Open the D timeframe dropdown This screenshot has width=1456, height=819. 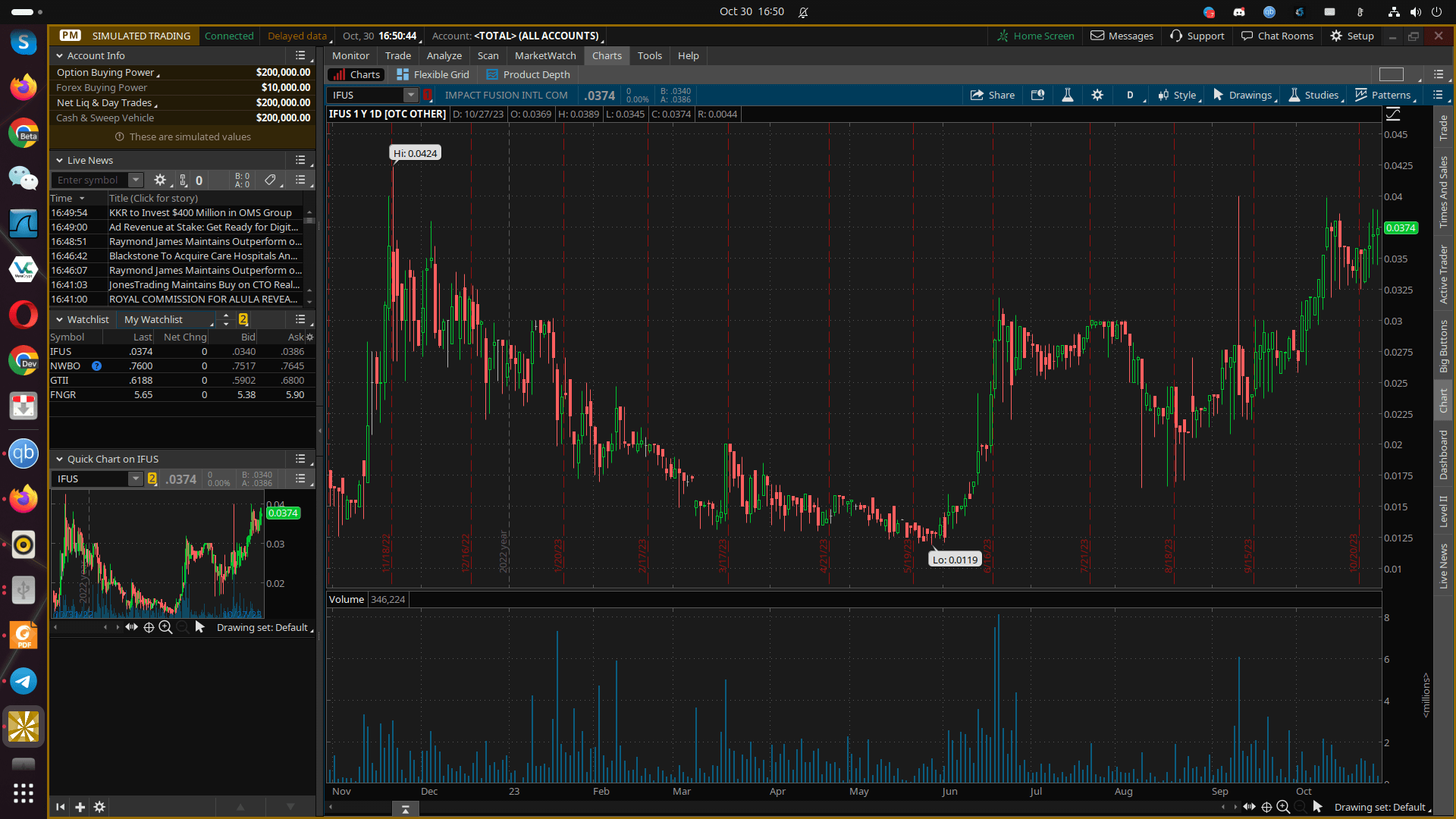click(1129, 95)
